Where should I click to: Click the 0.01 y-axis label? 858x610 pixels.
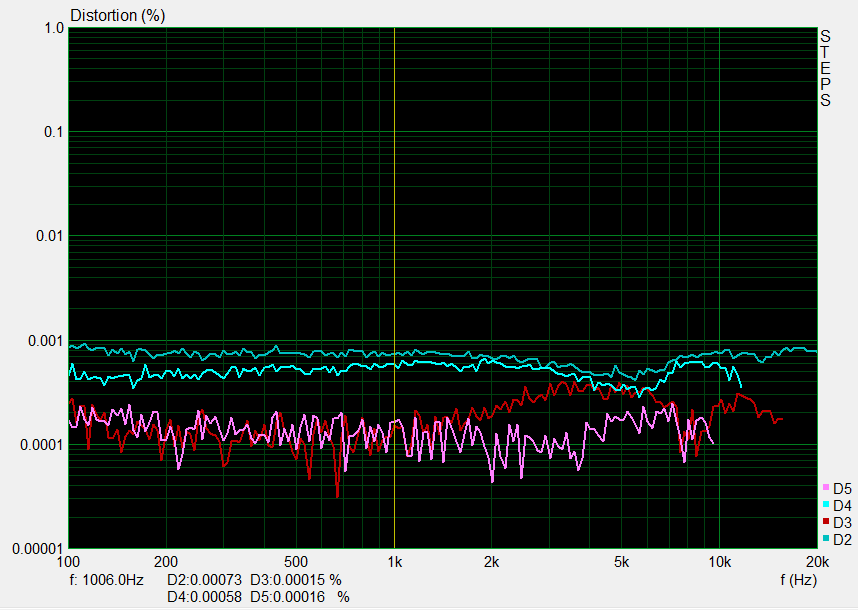[x=50, y=236]
